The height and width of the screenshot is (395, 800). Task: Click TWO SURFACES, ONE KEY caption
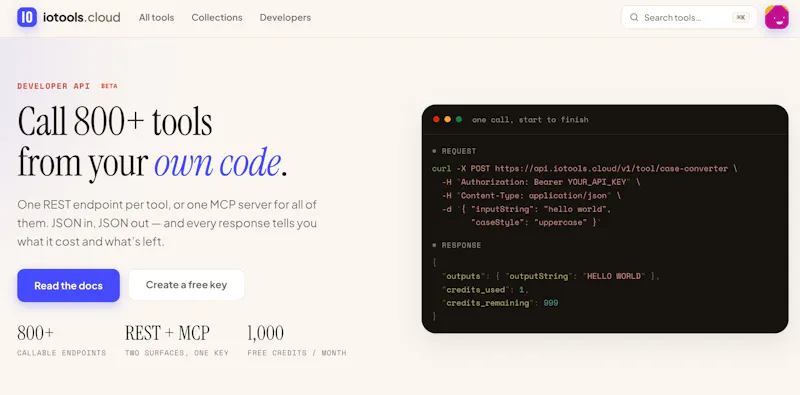tap(177, 353)
